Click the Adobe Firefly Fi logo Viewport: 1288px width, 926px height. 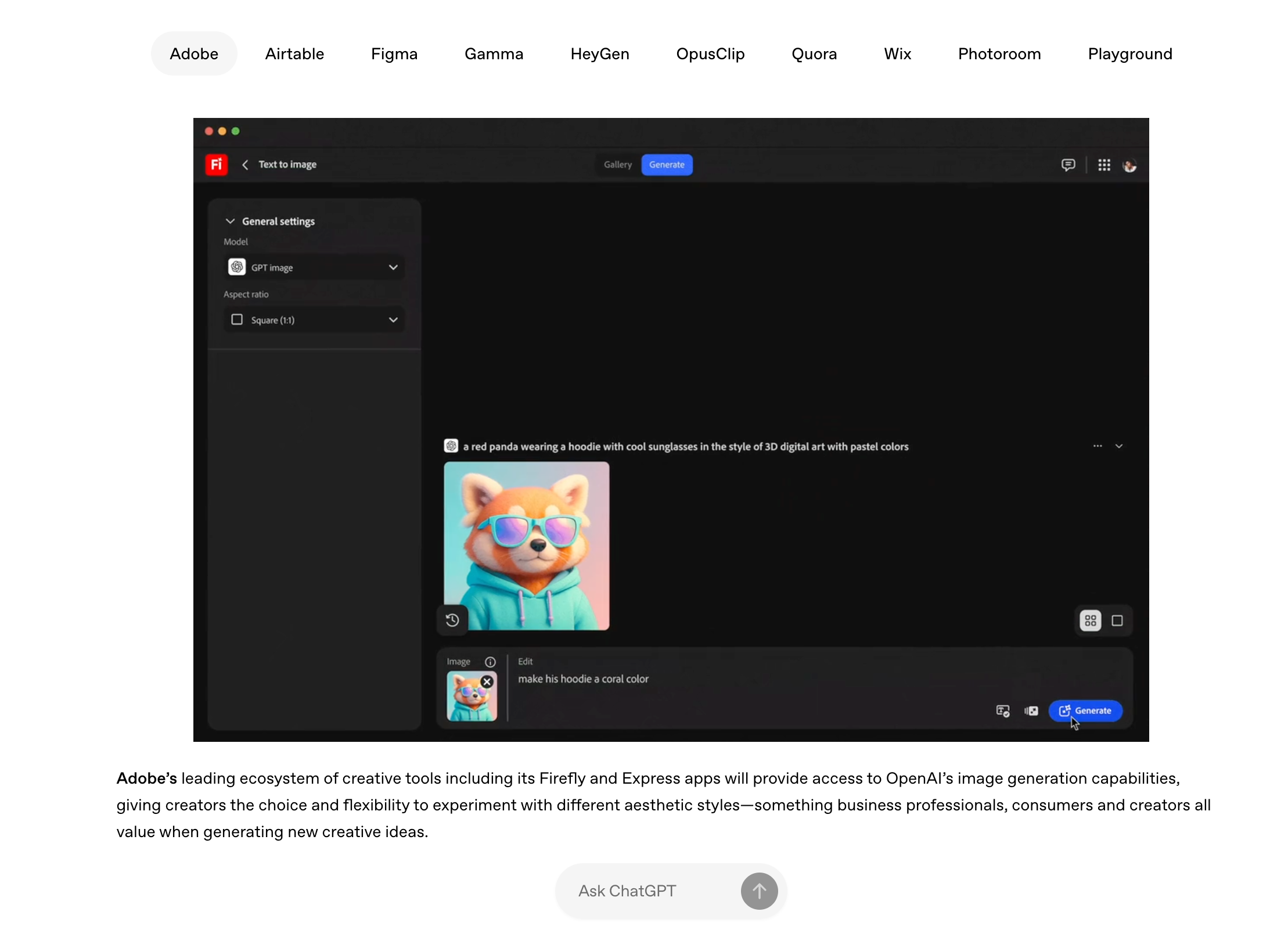tap(216, 164)
